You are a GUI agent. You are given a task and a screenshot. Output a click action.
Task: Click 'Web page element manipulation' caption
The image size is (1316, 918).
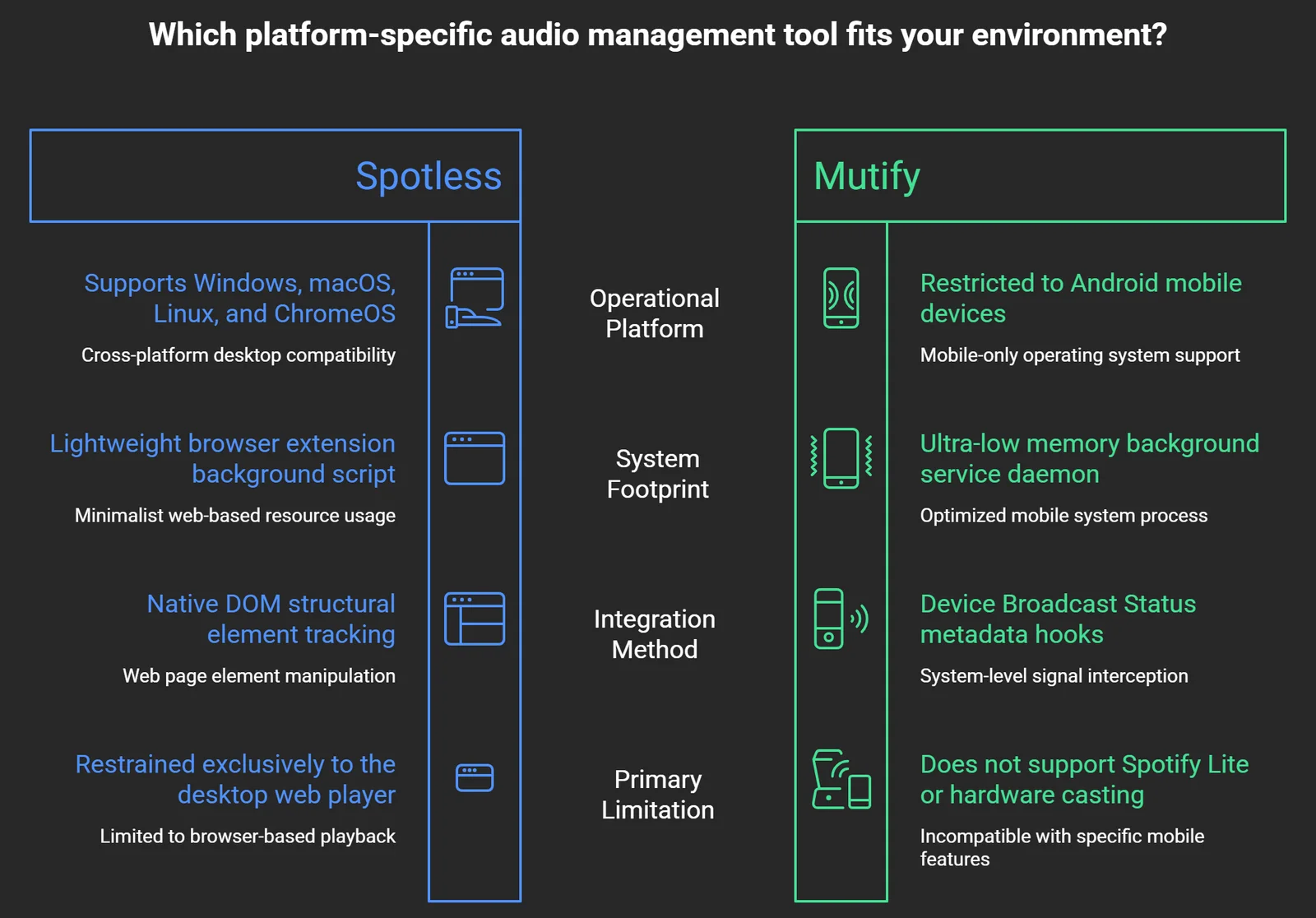(x=259, y=676)
